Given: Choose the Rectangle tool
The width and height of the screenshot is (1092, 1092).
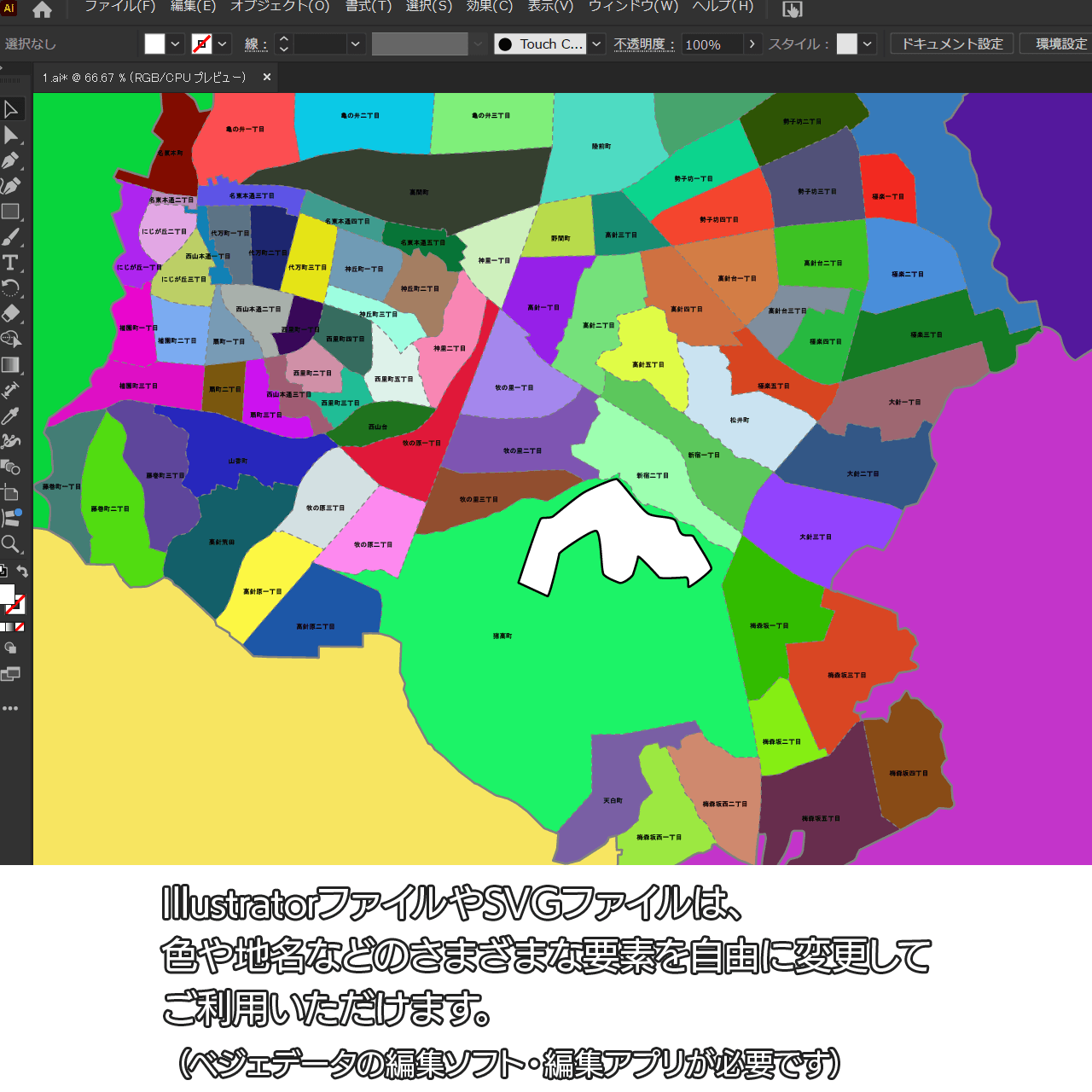Looking at the screenshot, I should tap(11, 212).
